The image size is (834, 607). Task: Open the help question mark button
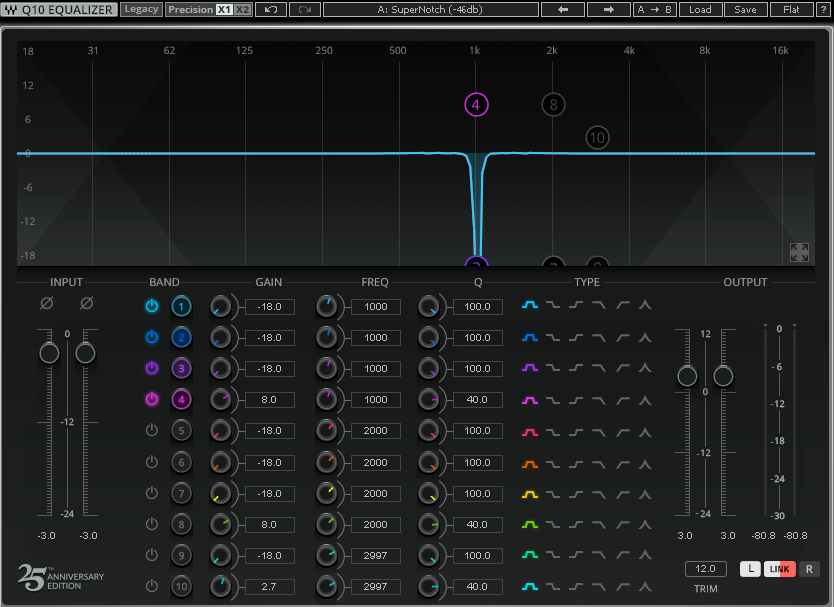coord(823,10)
